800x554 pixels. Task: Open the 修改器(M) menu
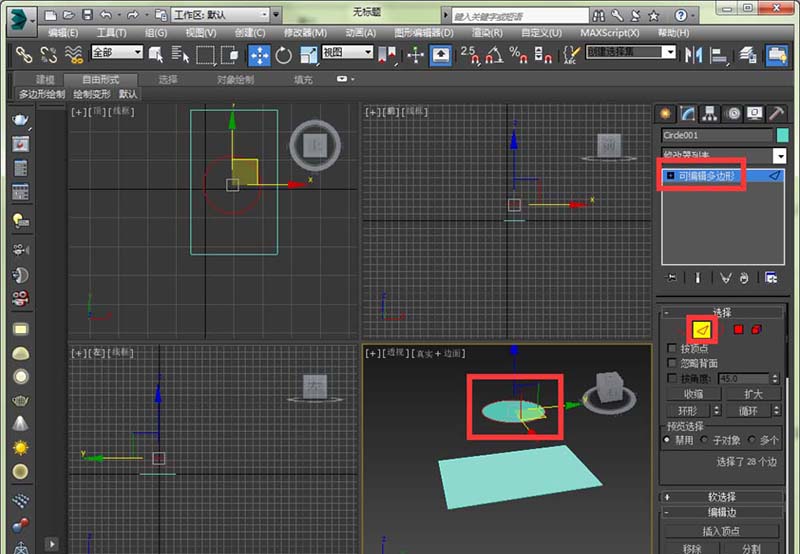point(305,32)
